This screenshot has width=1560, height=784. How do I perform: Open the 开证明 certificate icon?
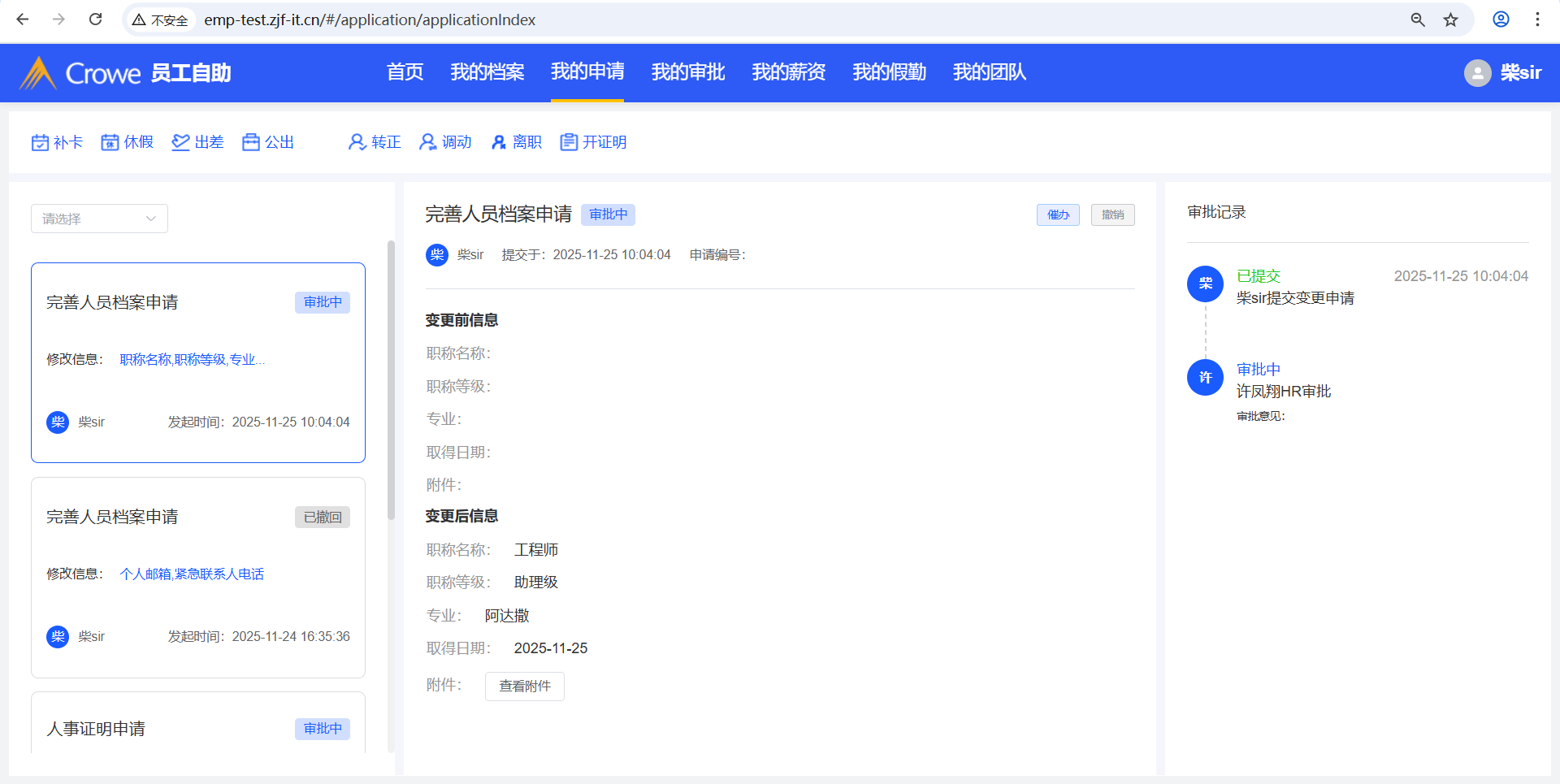click(x=569, y=143)
